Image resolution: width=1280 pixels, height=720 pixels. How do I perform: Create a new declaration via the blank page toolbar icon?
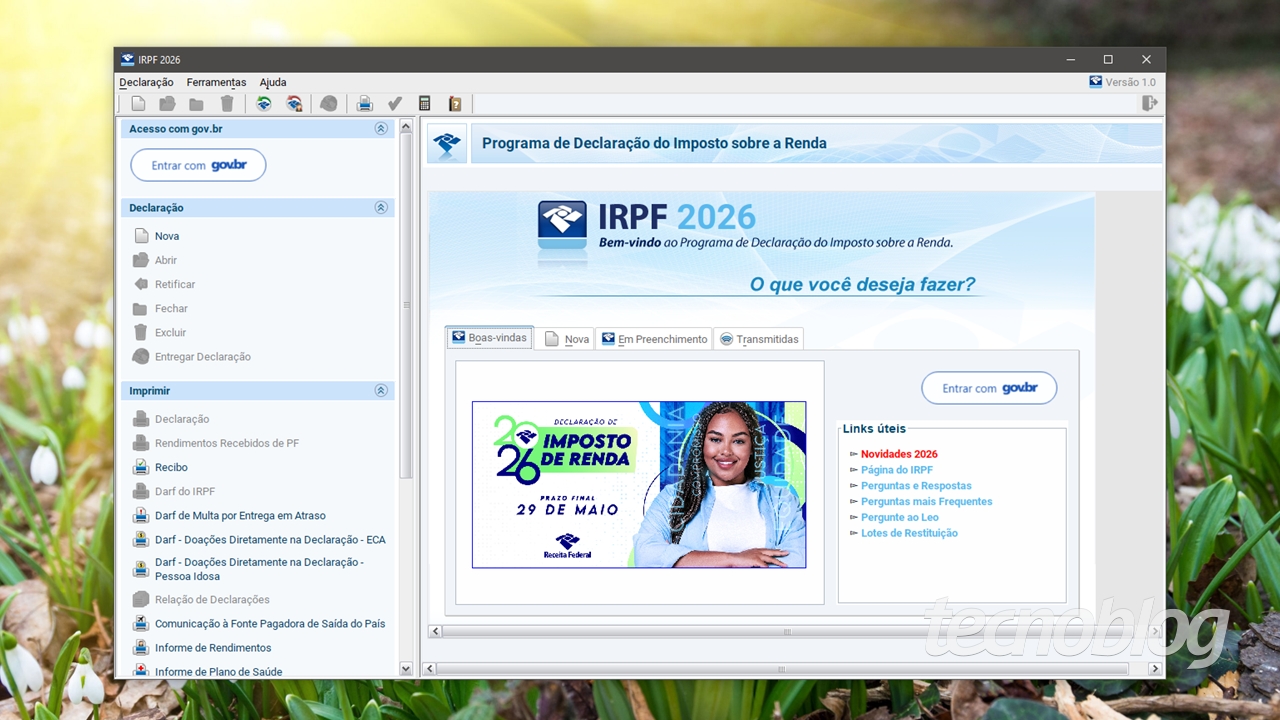(x=138, y=103)
